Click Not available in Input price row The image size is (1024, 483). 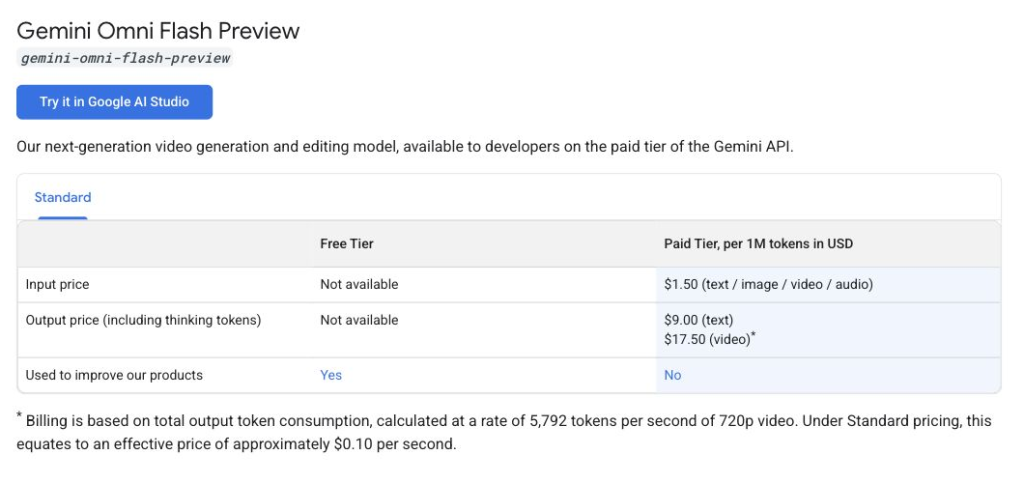click(x=359, y=285)
